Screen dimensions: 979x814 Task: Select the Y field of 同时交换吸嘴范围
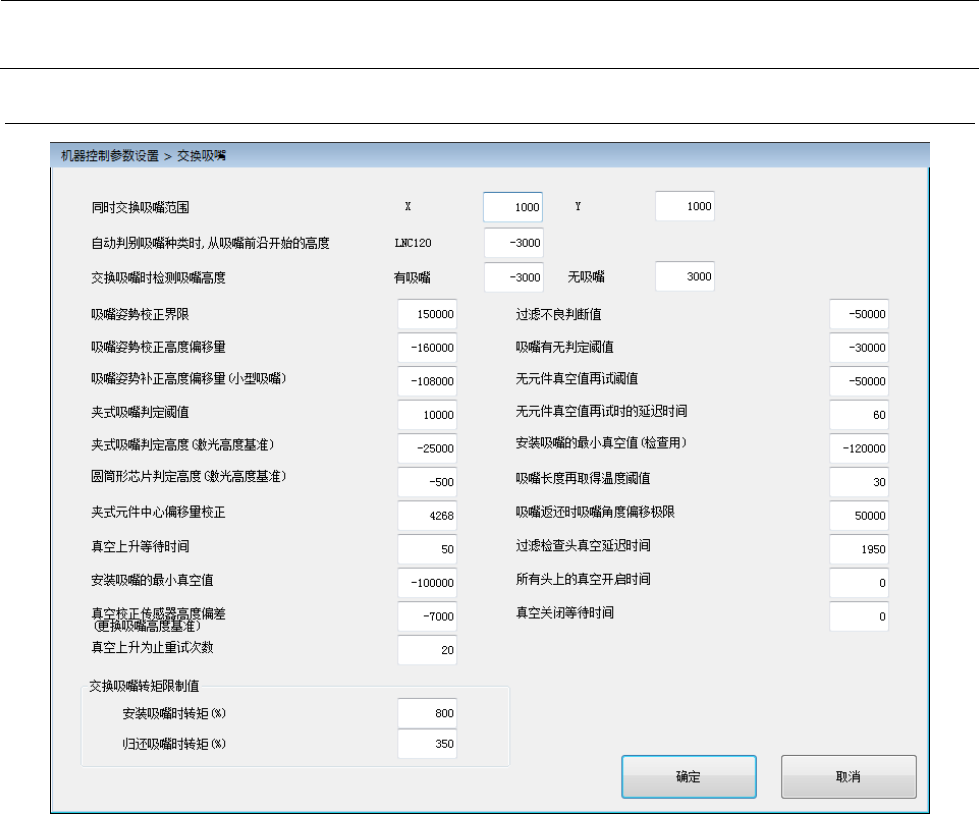pos(684,207)
